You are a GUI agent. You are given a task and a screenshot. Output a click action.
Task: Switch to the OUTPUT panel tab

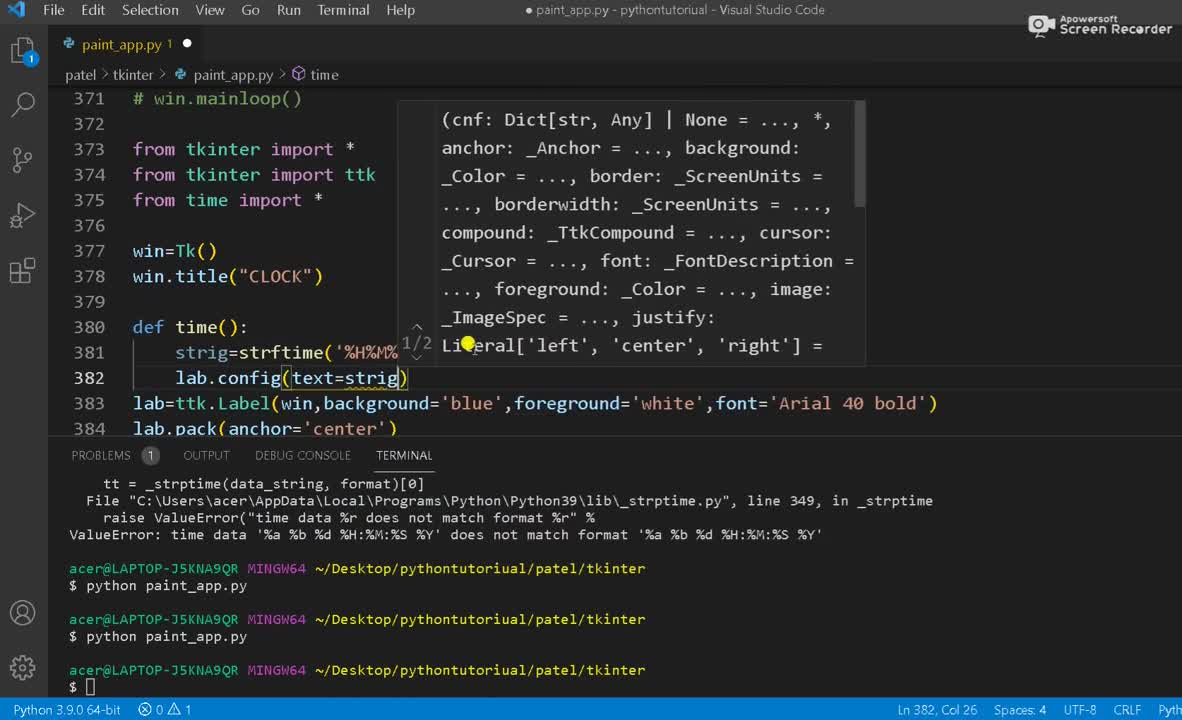coord(207,455)
